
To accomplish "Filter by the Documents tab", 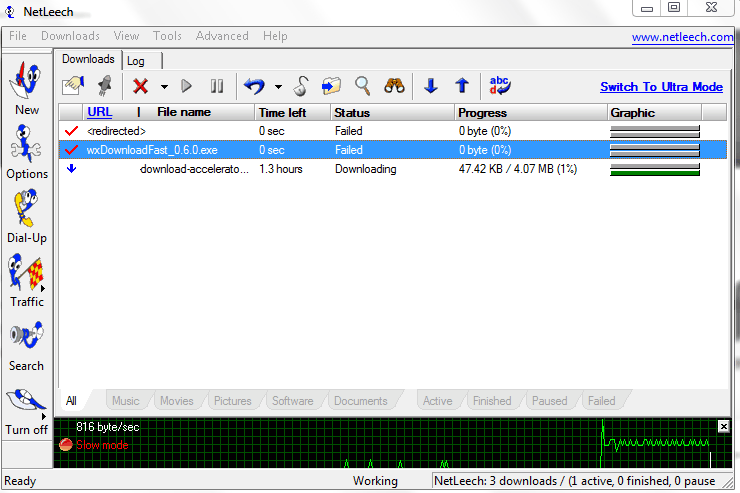I will 361,401.
